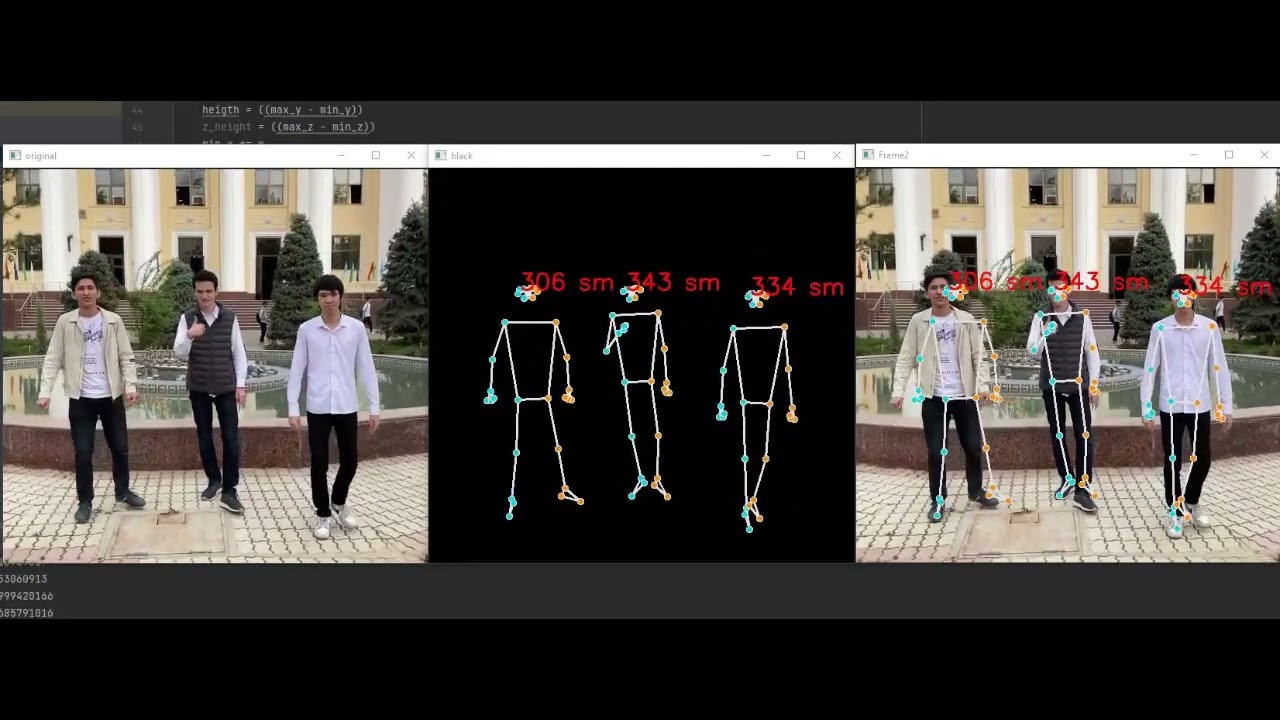1280x720 pixels.
Task: Maximize the 'Frame2' window
Action: click(x=1229, y=155)
